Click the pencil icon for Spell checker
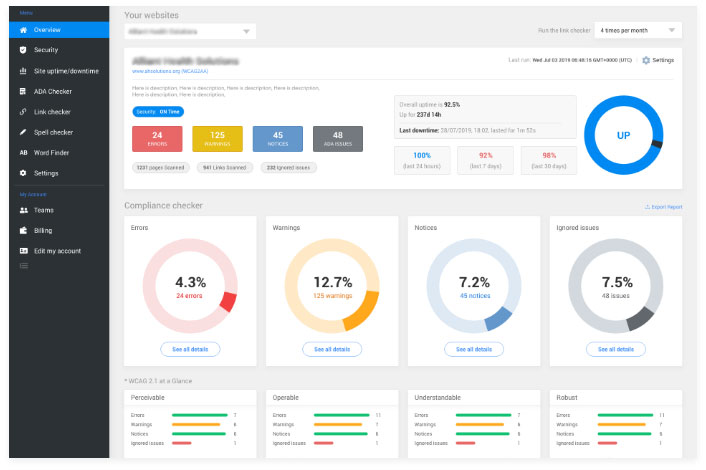 (x=23, y=132)
